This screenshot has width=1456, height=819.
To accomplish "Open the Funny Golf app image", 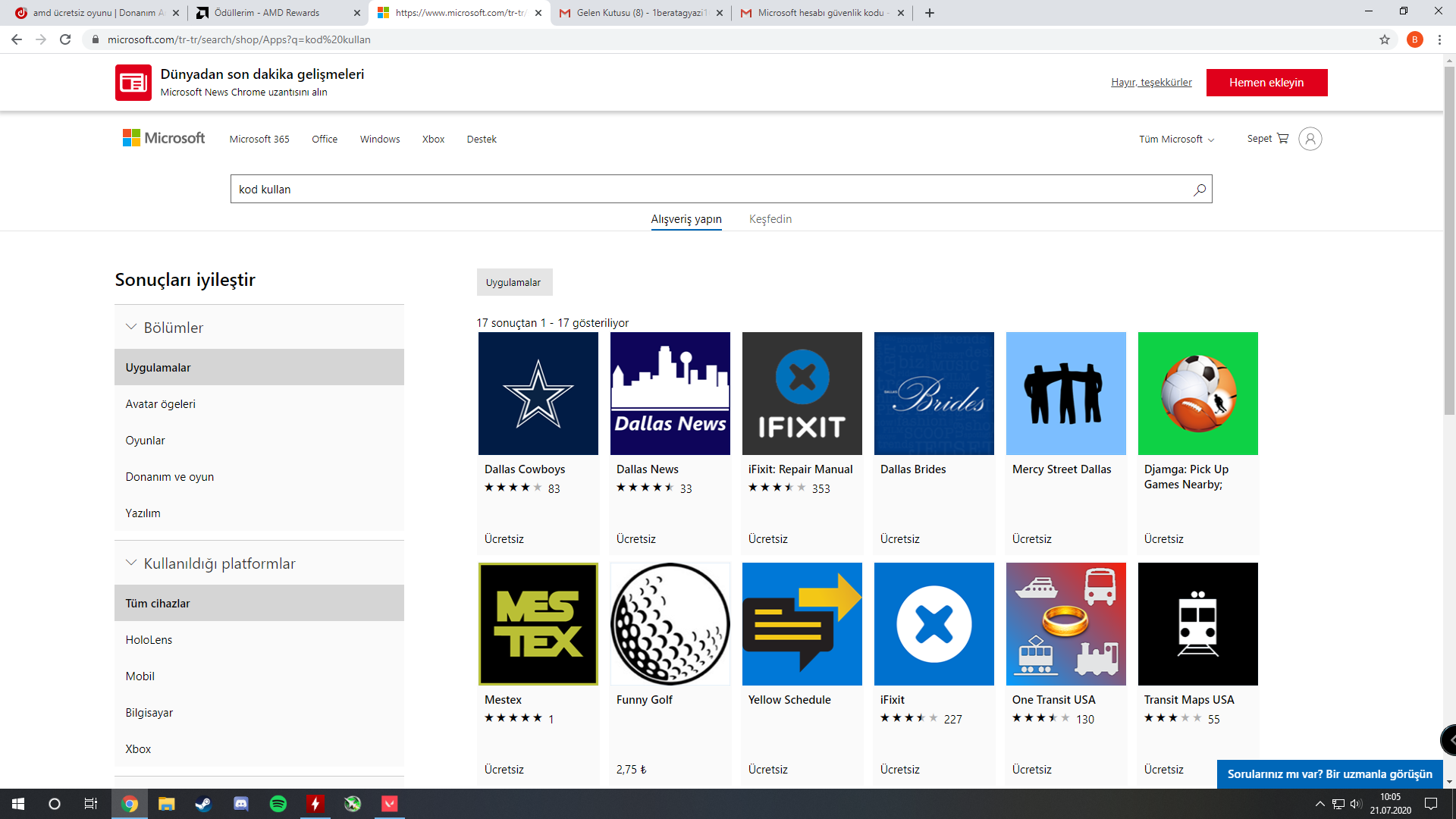I will tap(670, 624).
